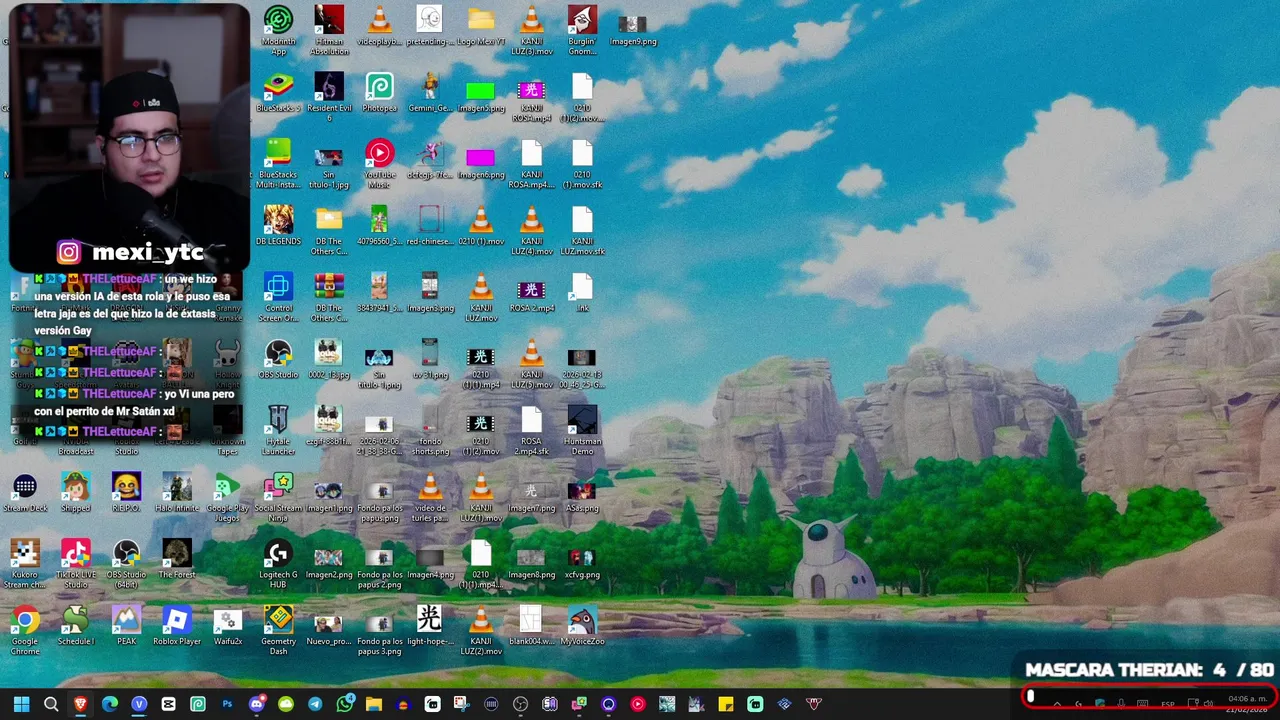Open File Explorer from taskbar
Image resolution: width=1280 pixels, height=720 pixels.
pyautogui.click(x=374, y=704)
